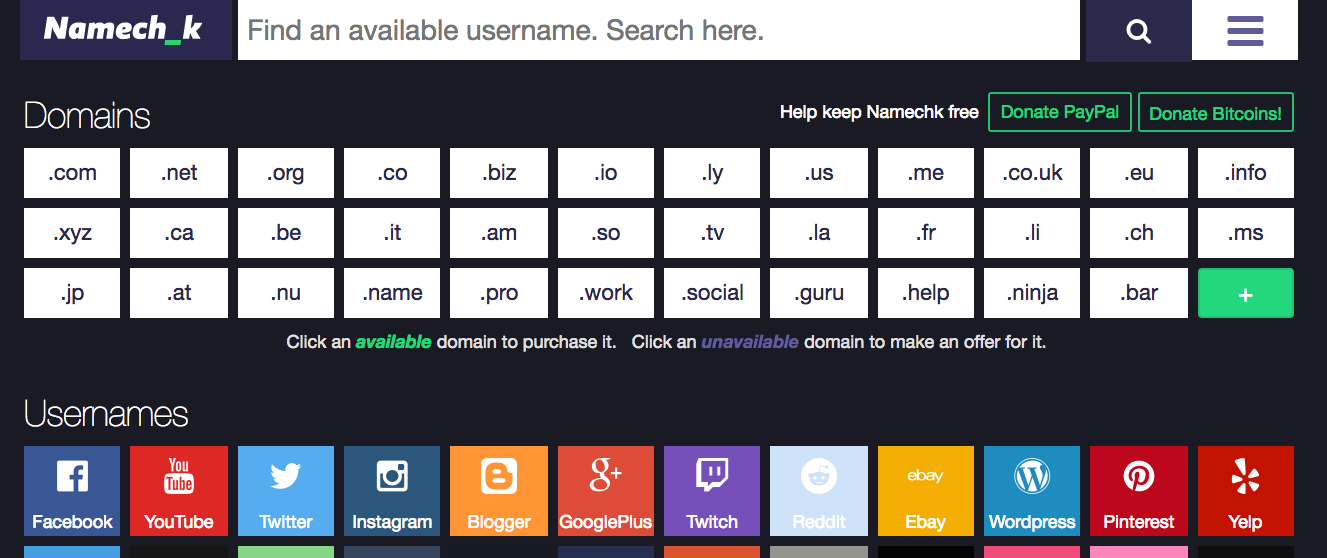Select the Ebay tile
The height and width of the screenshot is (558, 1327).
tap(926, 491)
